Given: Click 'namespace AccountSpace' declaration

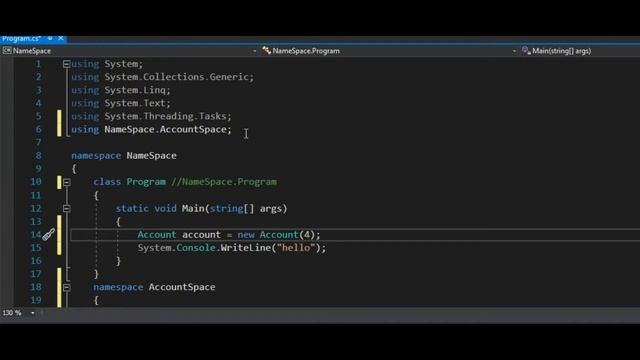Looking at the screenshot, I should click(x=154, y=287).
